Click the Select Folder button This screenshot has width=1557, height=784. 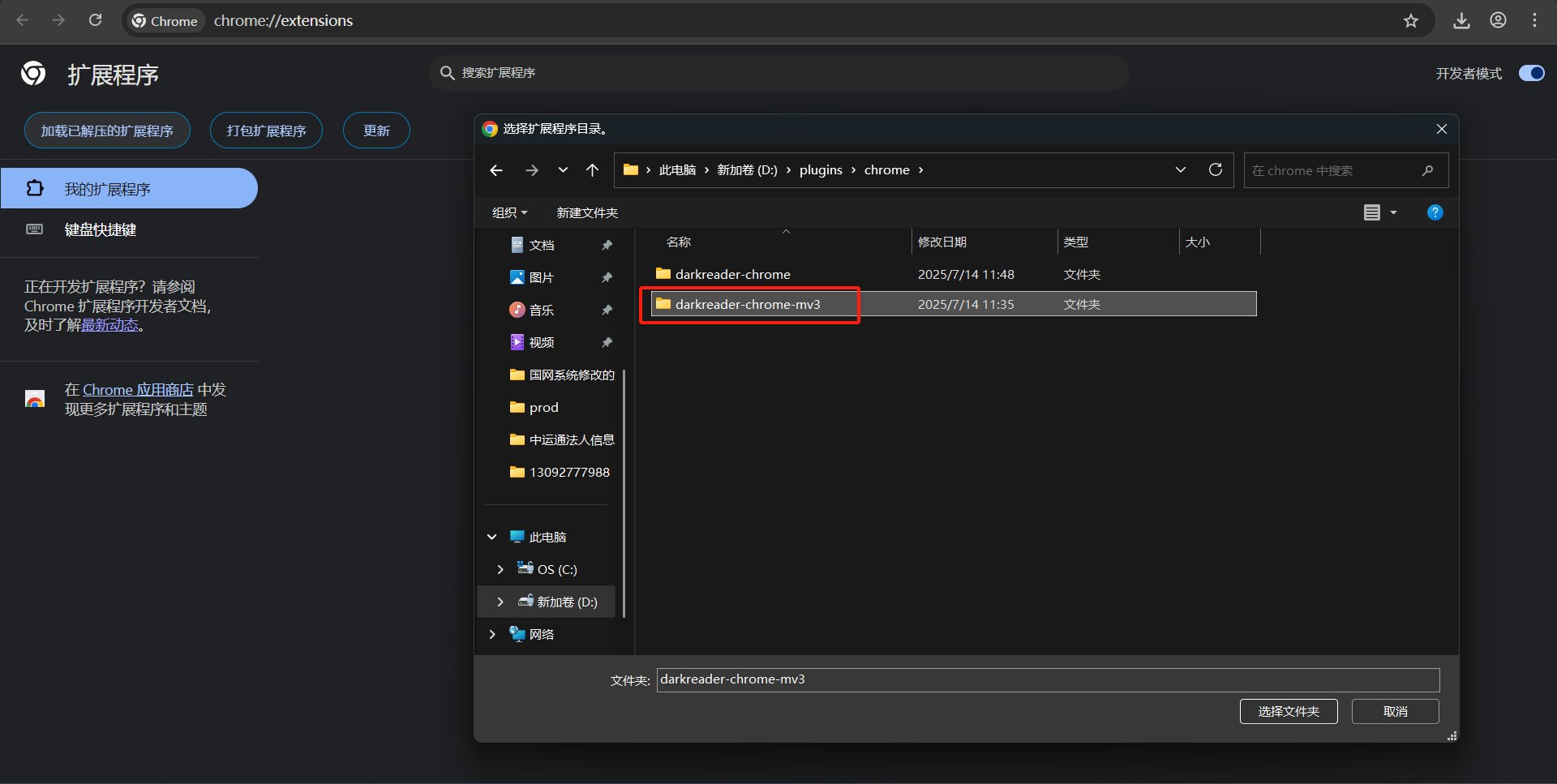(1289, 711)
